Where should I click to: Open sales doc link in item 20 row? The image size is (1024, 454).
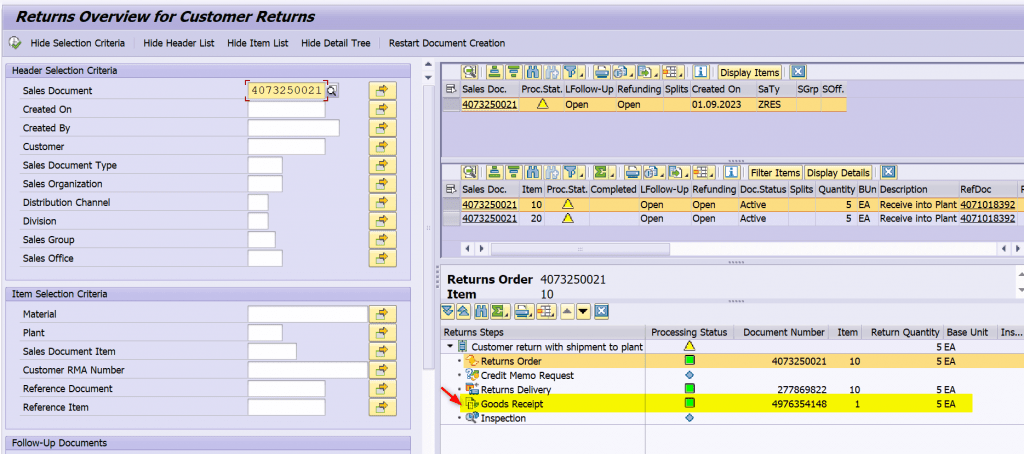489,219
